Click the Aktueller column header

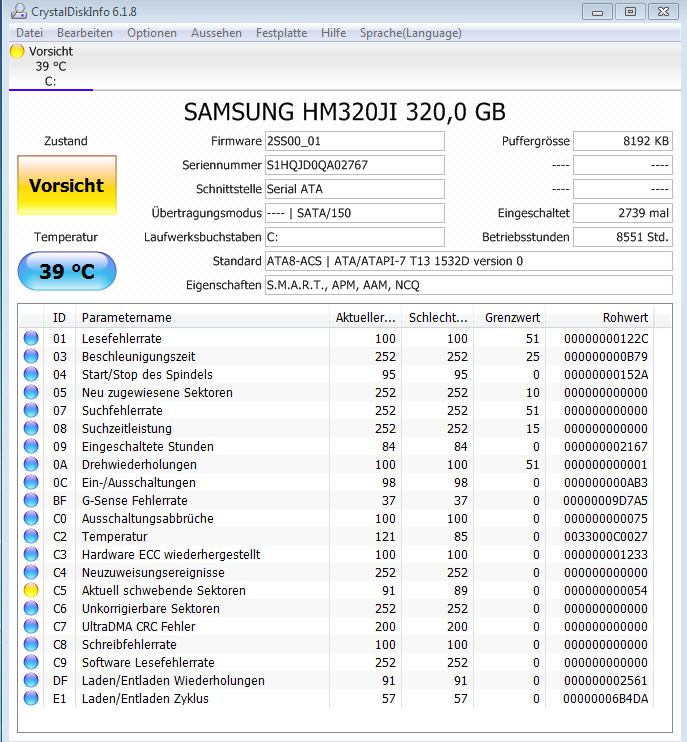[365, 318]
